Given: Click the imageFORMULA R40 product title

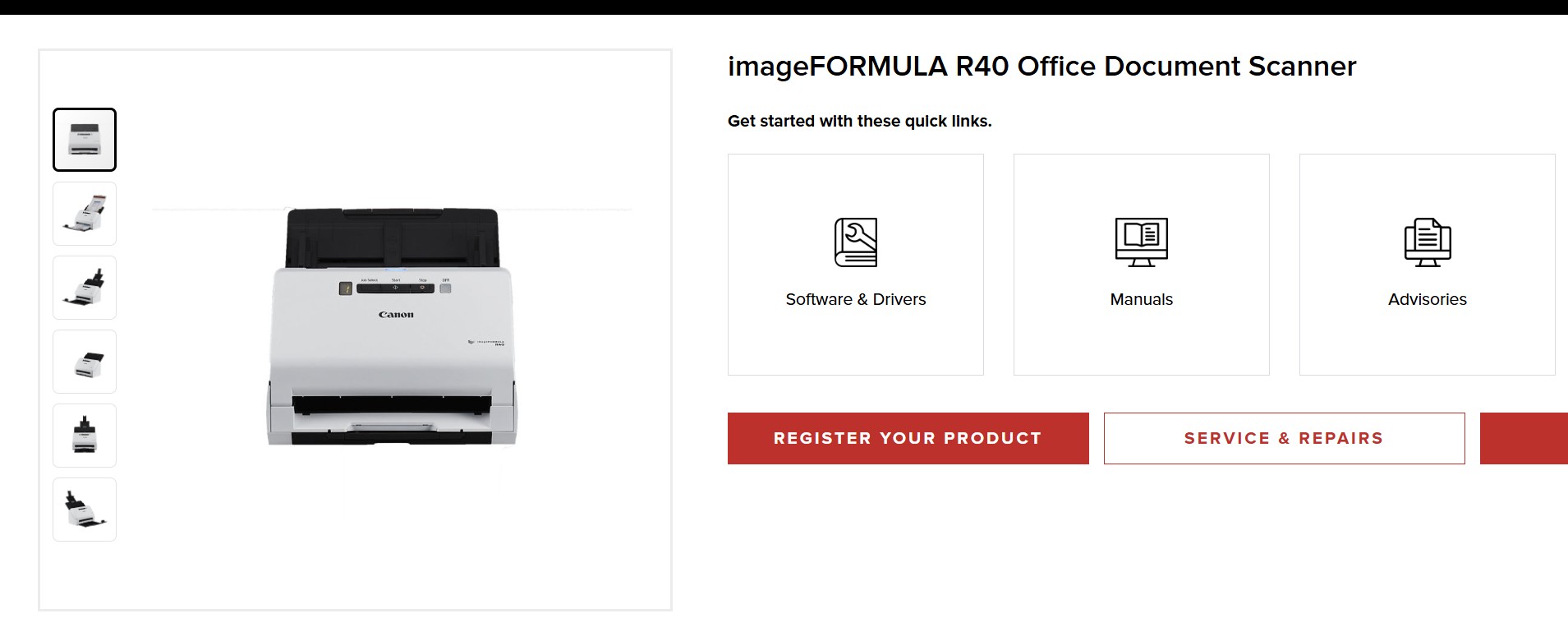Looking at the screenshot, I should pyautogui.click(x=1042, y=67).
